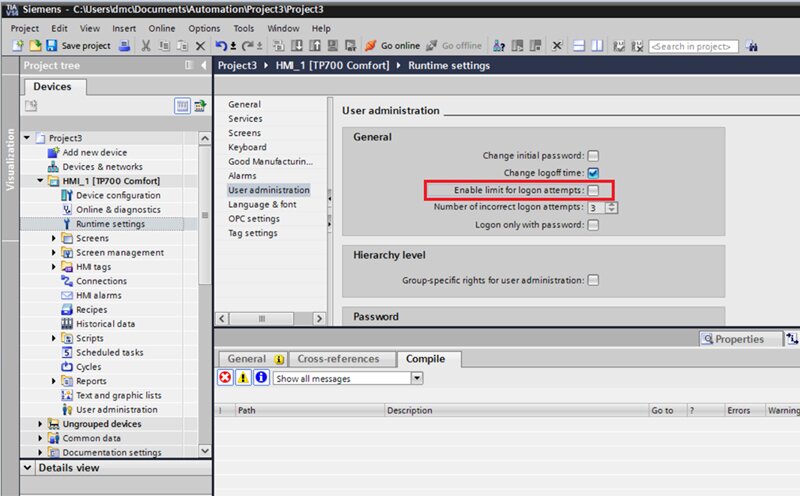
Task: Click the binoculars search icon
Action: click(x=752, y=46)
